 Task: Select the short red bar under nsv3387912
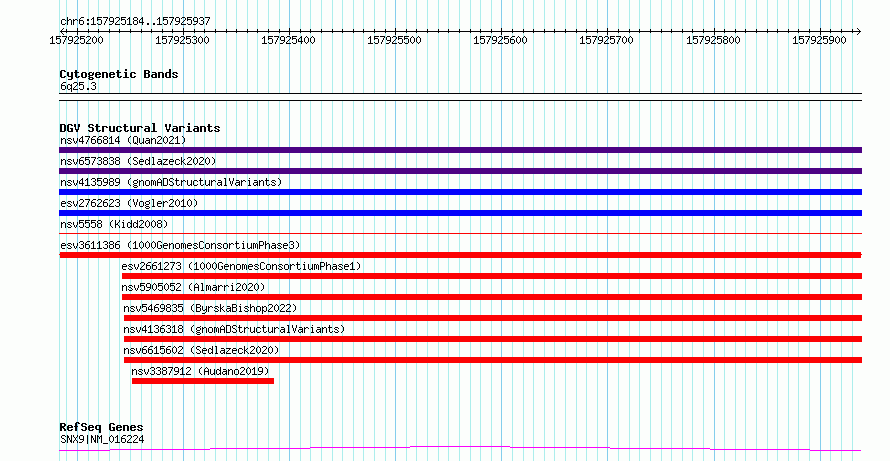coord(203,381)
